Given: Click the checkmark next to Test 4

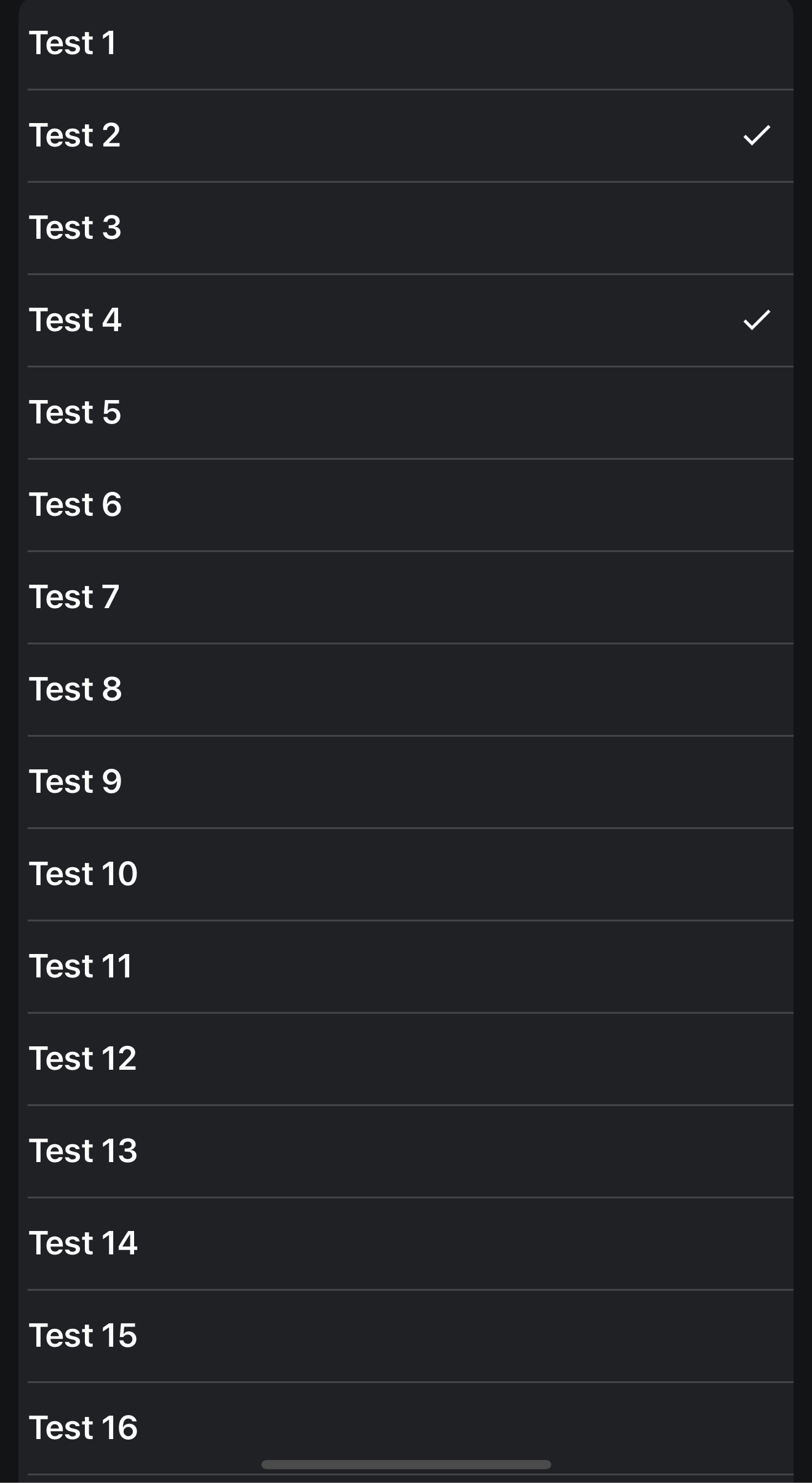Looking at the screenshot, I should [x=756, y=320].
